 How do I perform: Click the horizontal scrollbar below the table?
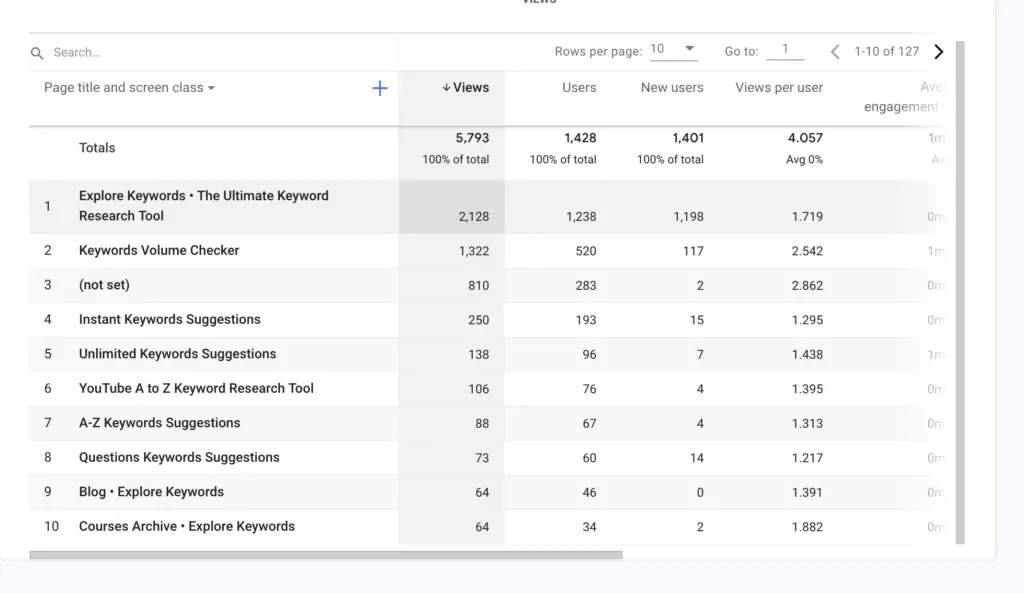[326, 555]
